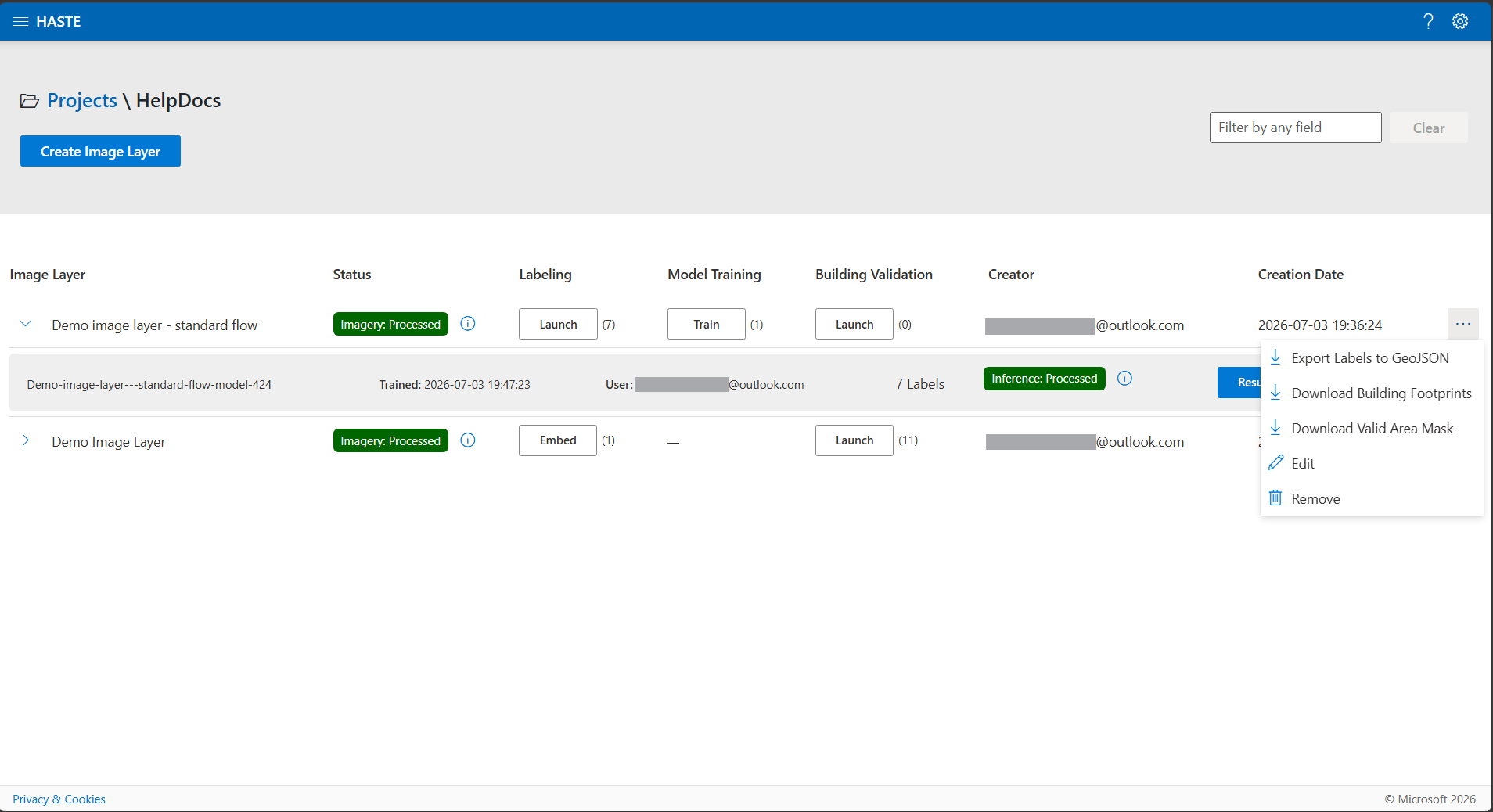Open the three-dots more options button

tap(1462, 324)
